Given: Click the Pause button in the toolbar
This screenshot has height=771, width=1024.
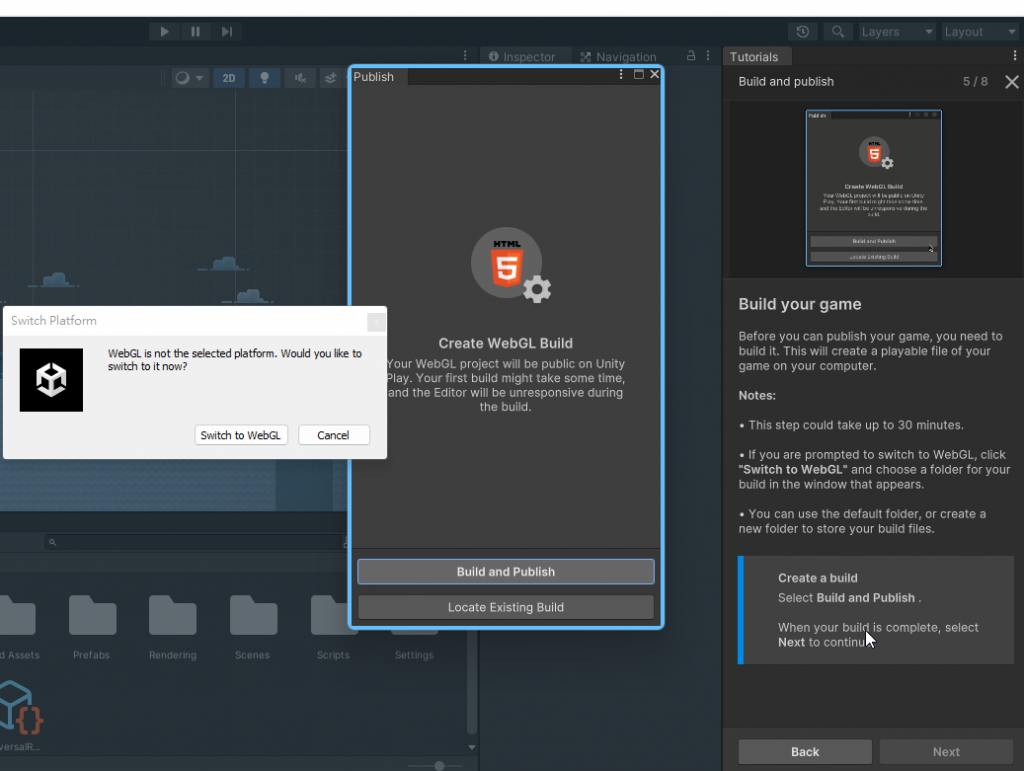Looking at the screenshot, I should [x=195, y=31].
